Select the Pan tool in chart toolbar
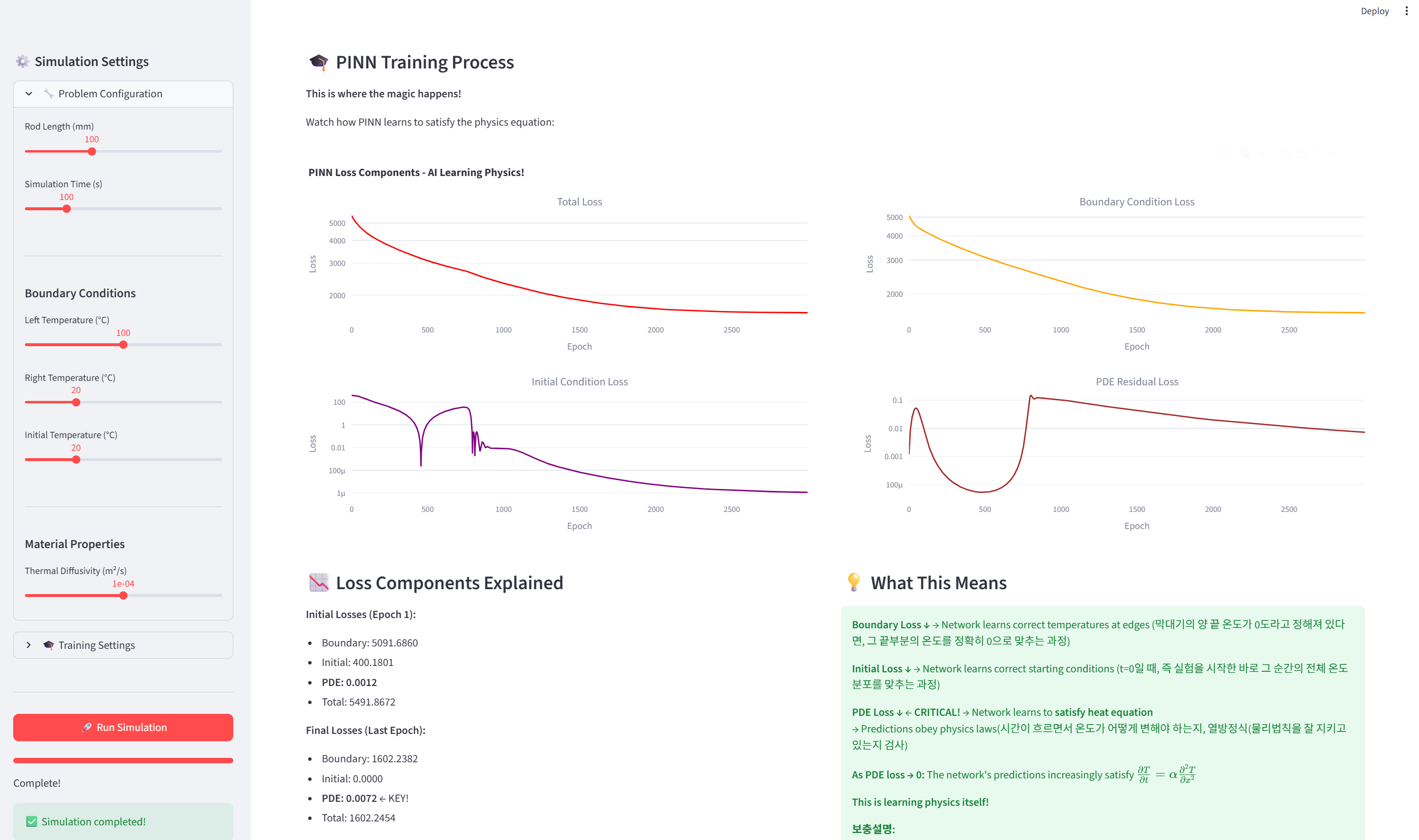The image size is (1419, 840). pyautogui.click(x=1263, y=154)
